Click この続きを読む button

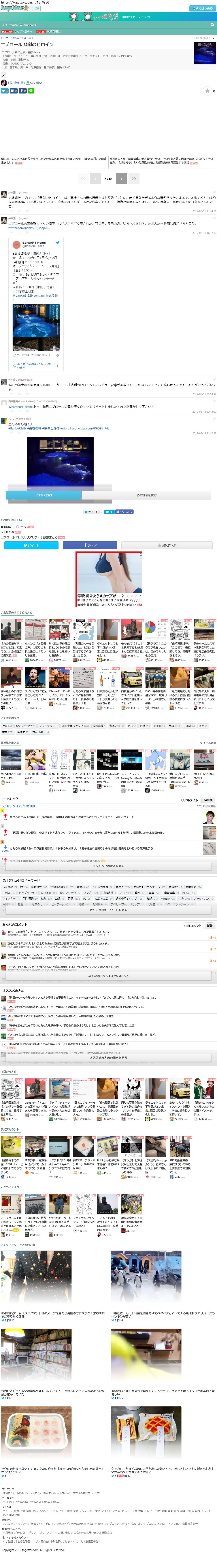147,495
